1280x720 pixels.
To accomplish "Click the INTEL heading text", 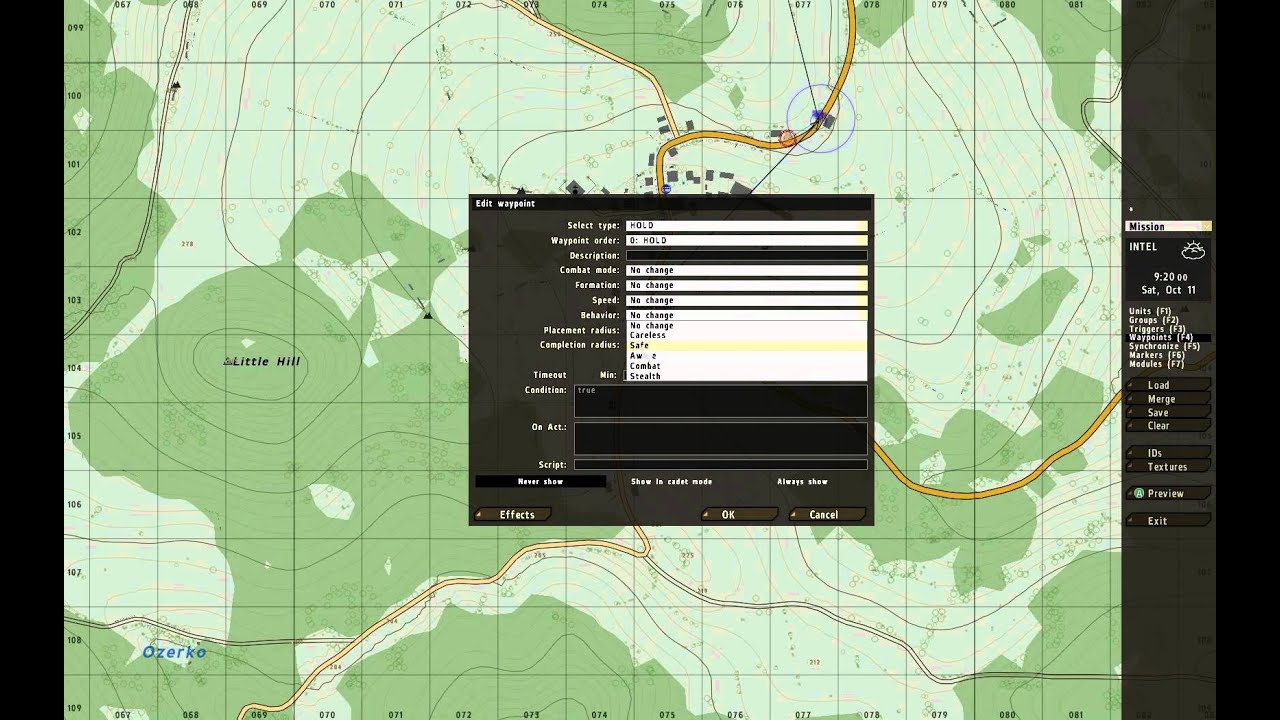I will click(x=1143, y=247).
